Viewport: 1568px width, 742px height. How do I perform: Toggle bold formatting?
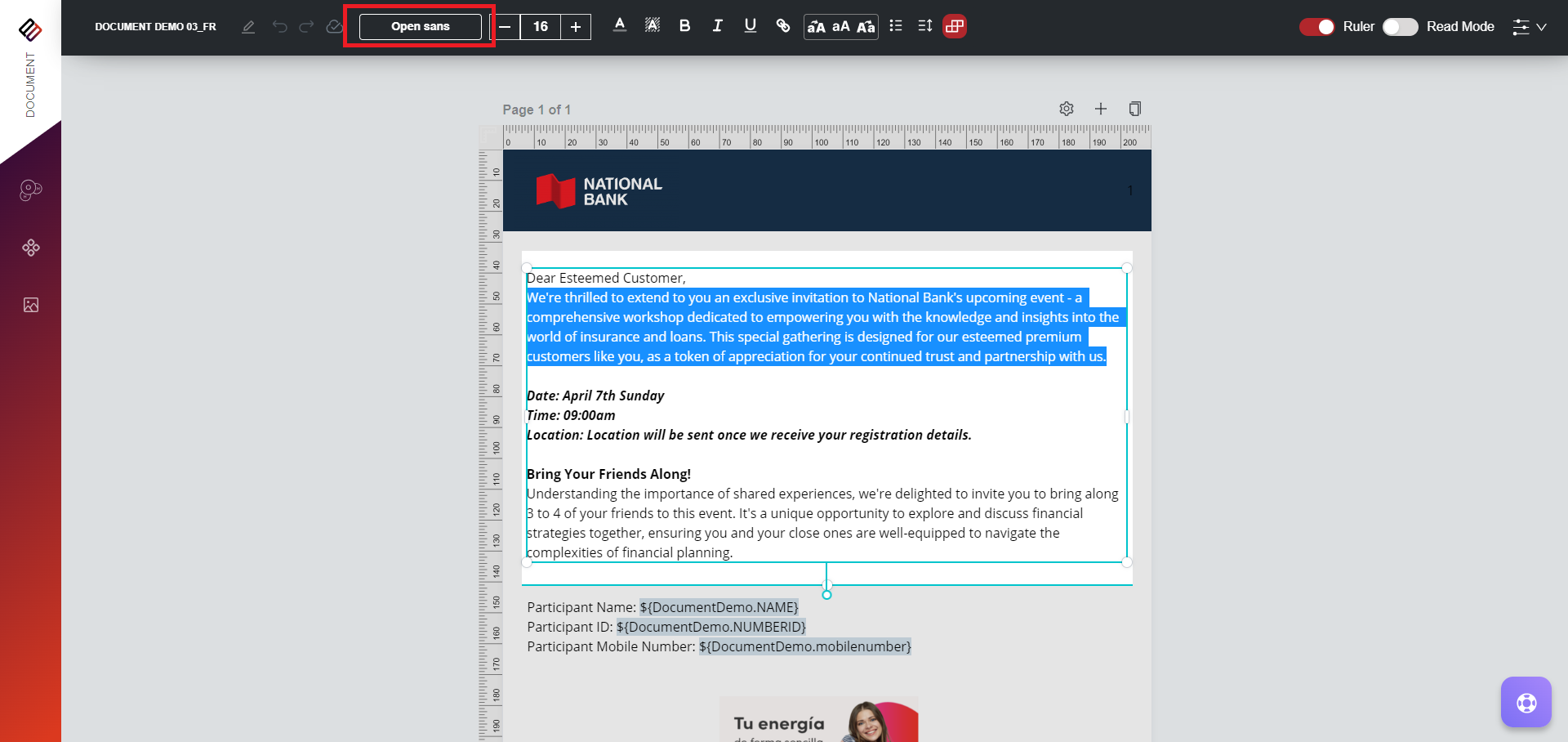pos(684,26)
